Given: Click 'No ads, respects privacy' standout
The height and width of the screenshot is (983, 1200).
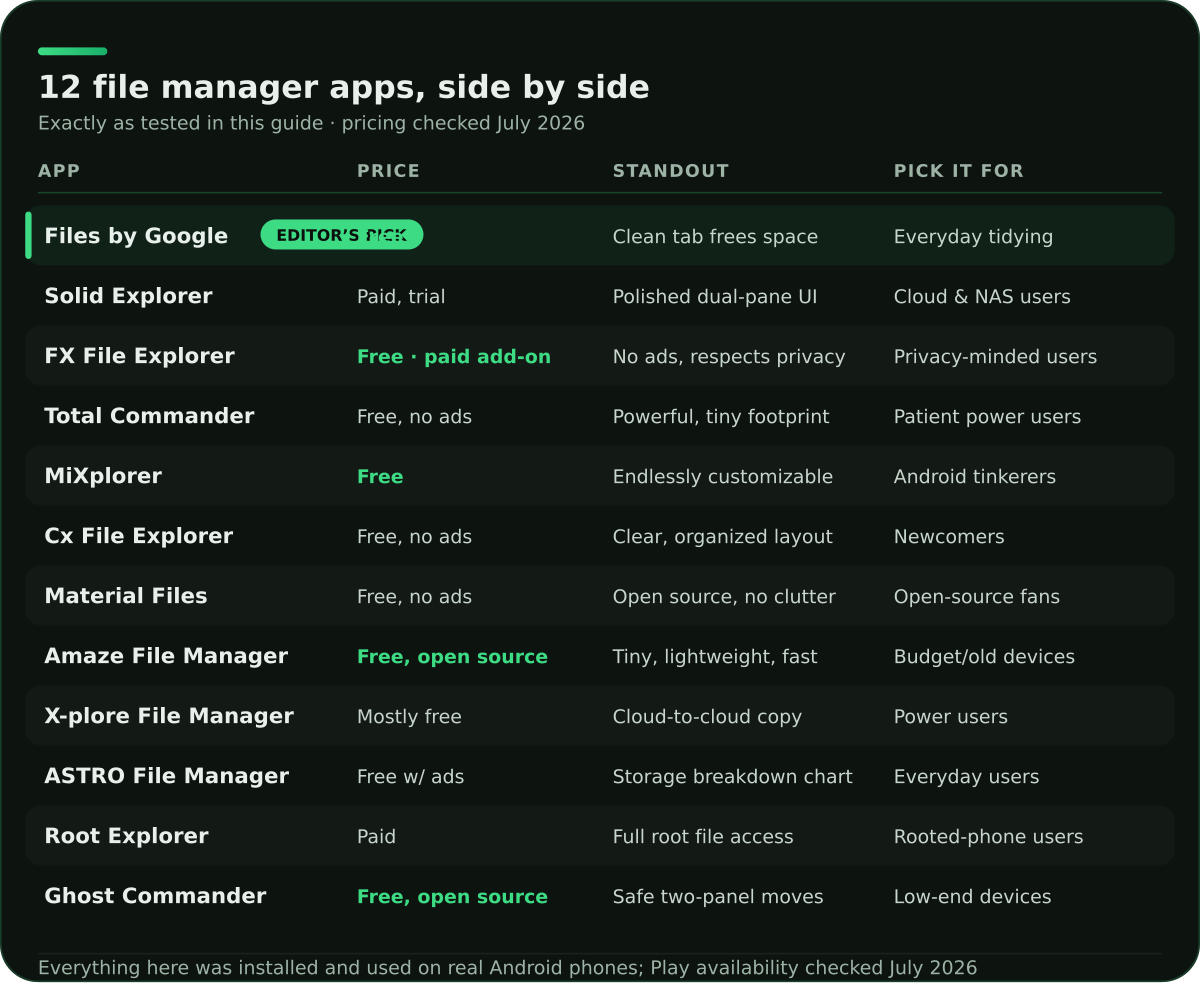Looking at the screenshot, I should 729,357.
